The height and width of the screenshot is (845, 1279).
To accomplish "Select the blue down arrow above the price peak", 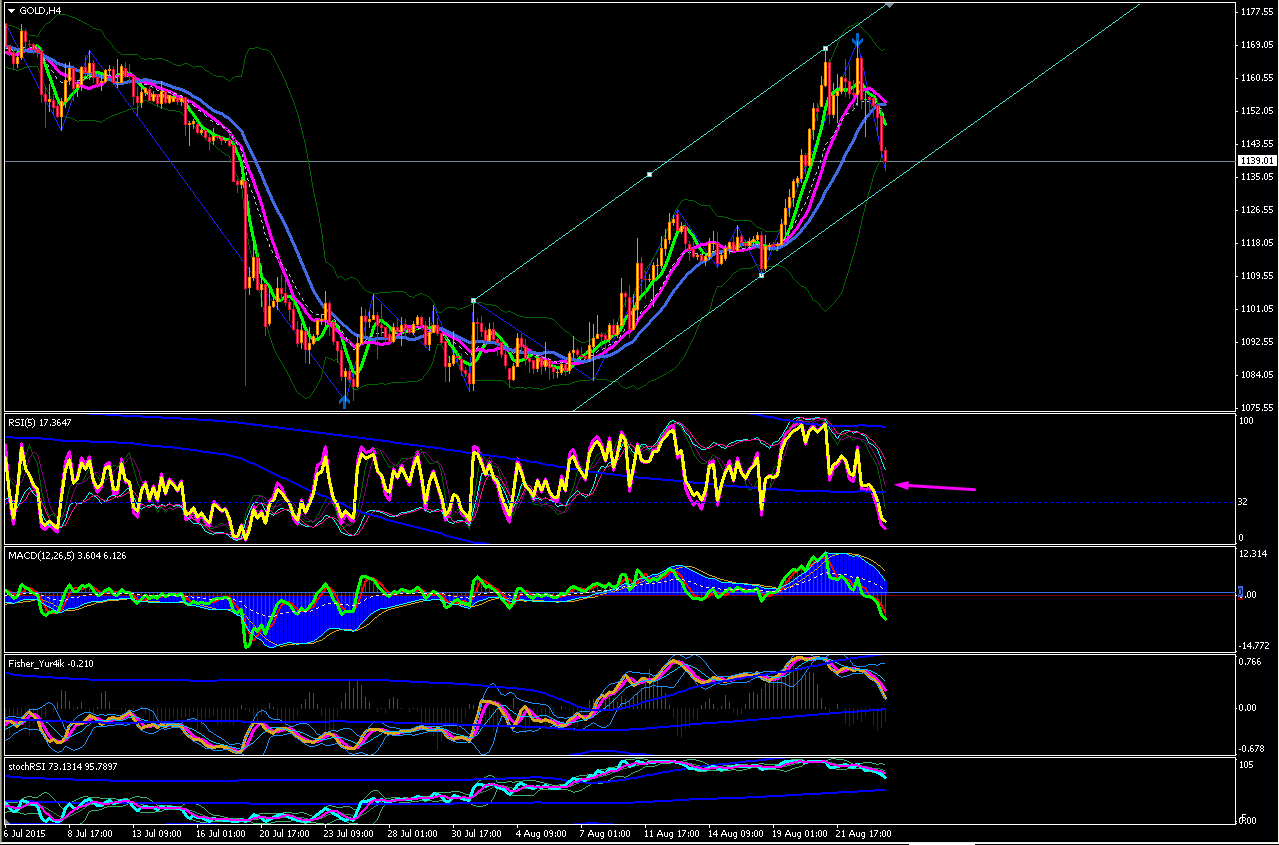I will [858, 41].
